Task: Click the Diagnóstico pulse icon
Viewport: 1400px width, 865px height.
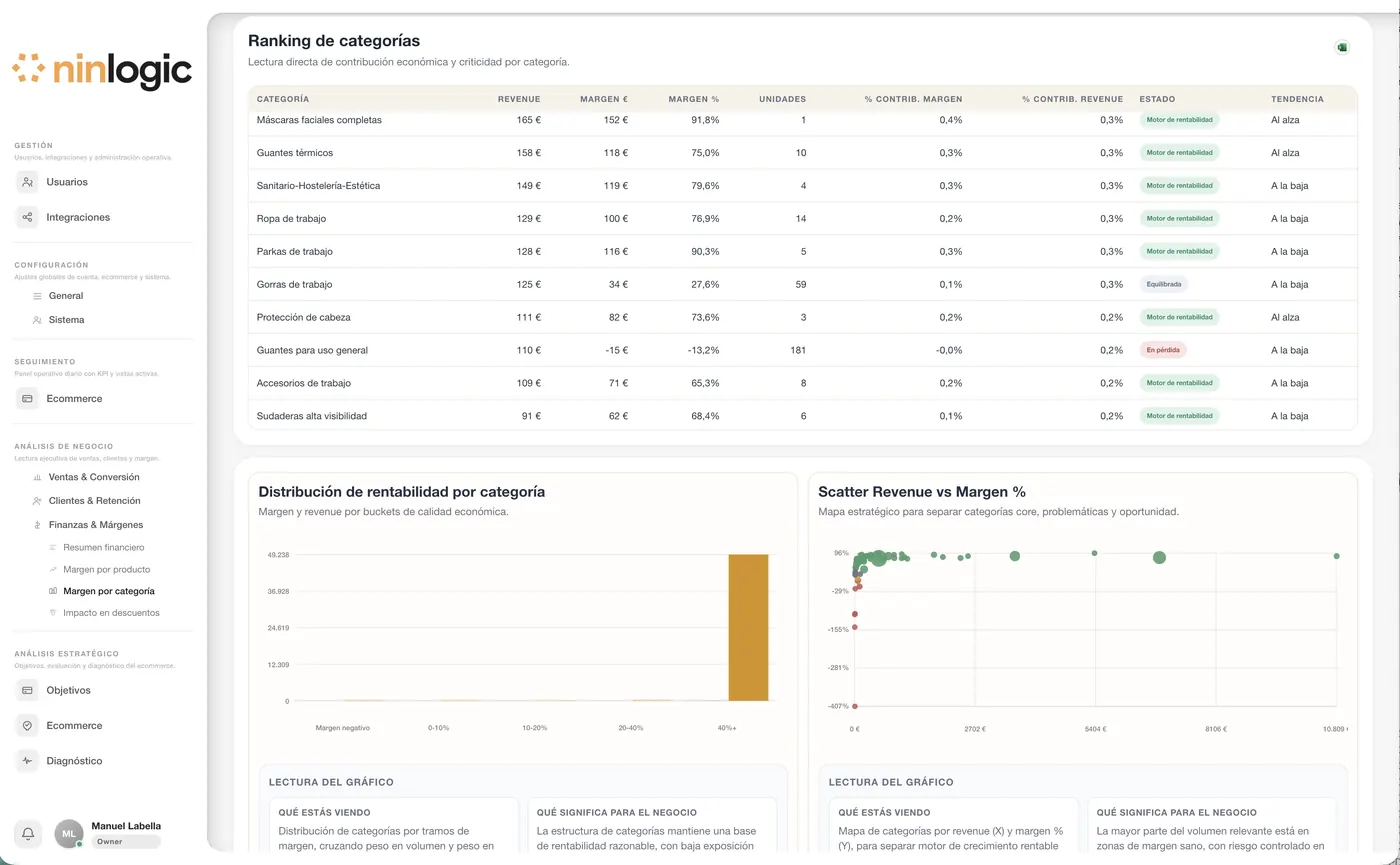Action: click(x=27, y=760)
